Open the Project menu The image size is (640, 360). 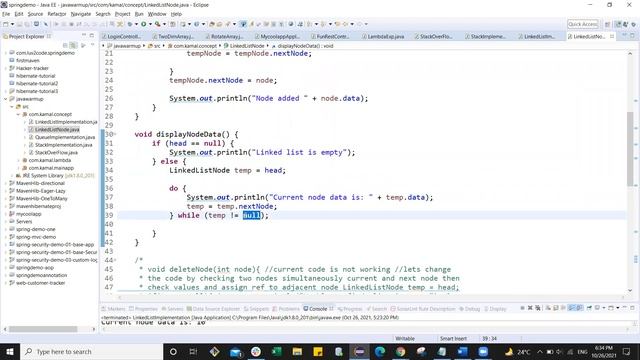[122, 14]
